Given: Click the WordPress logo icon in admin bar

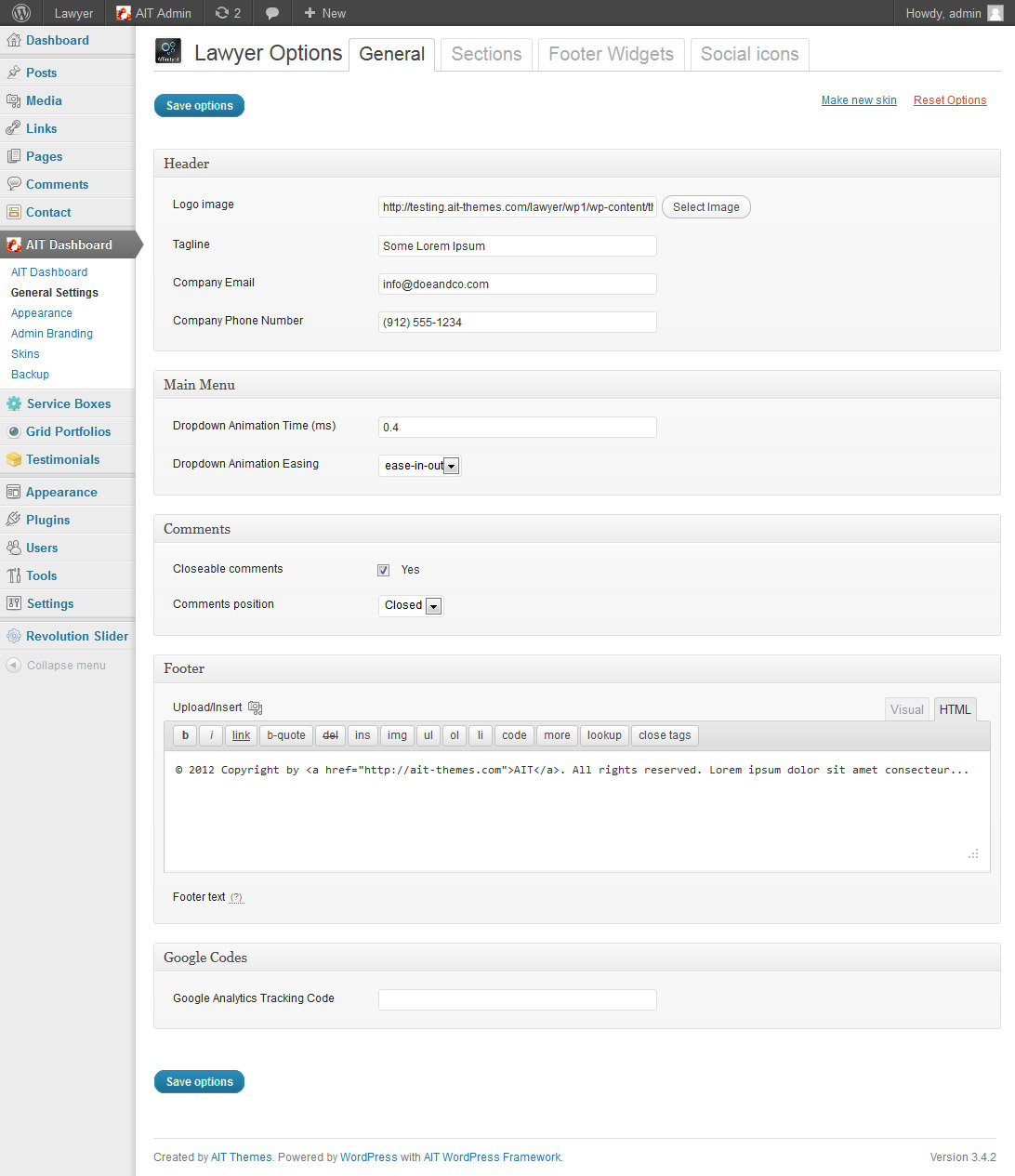Looking at the screenshot, I should tap(20, 13).
